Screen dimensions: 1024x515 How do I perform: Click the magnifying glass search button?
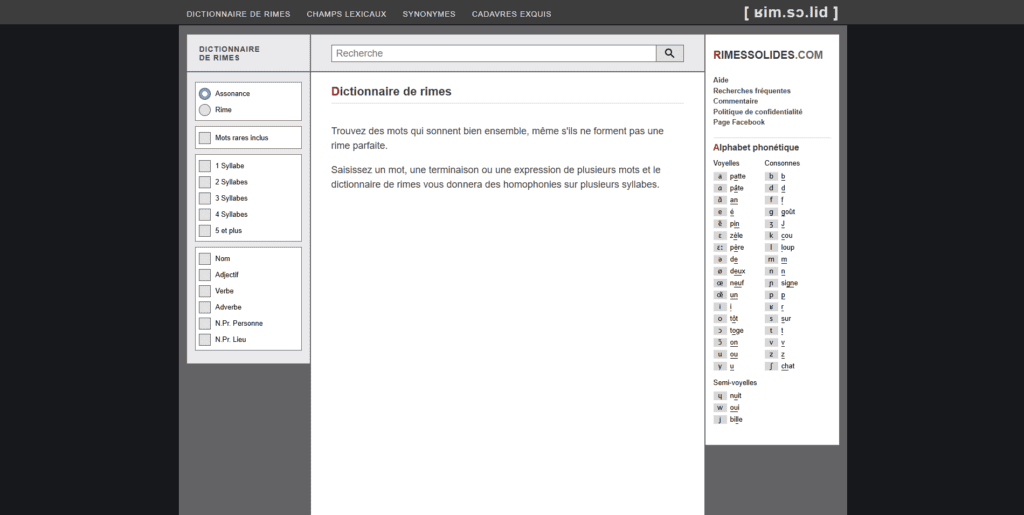click(x=669, y=53)
